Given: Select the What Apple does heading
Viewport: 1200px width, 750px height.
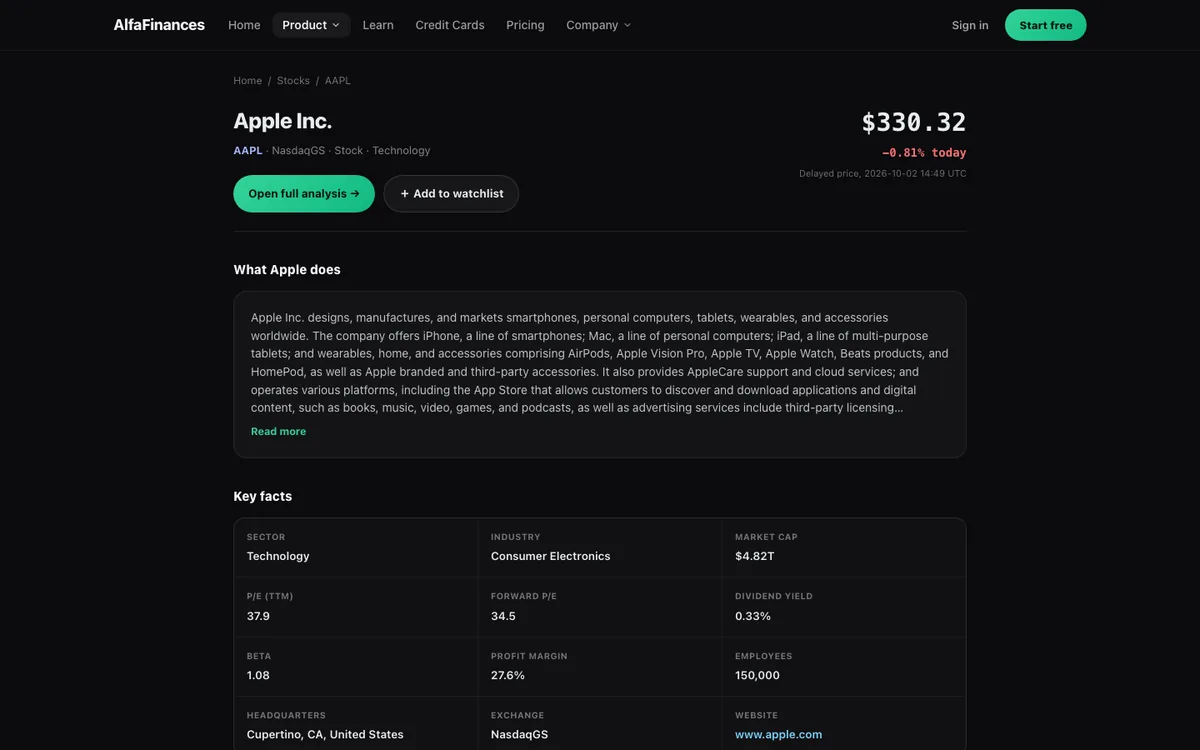Looking at the screenshot, I should pyautogui.click(x=287, y=270).
